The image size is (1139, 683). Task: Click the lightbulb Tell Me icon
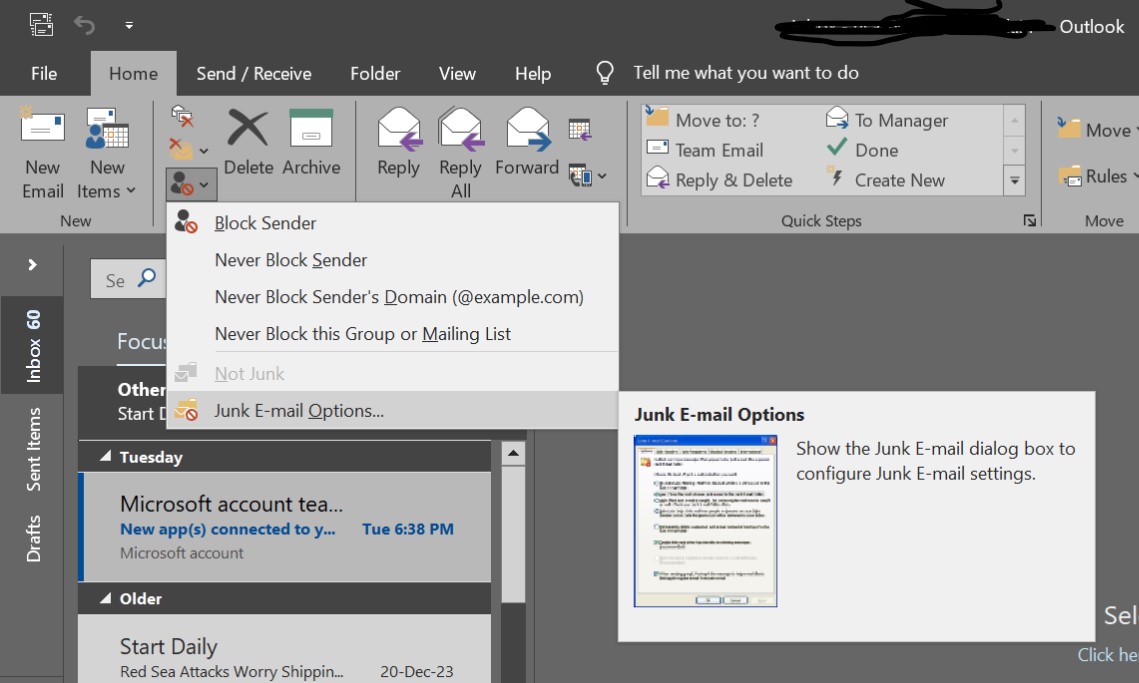point(604,73)
